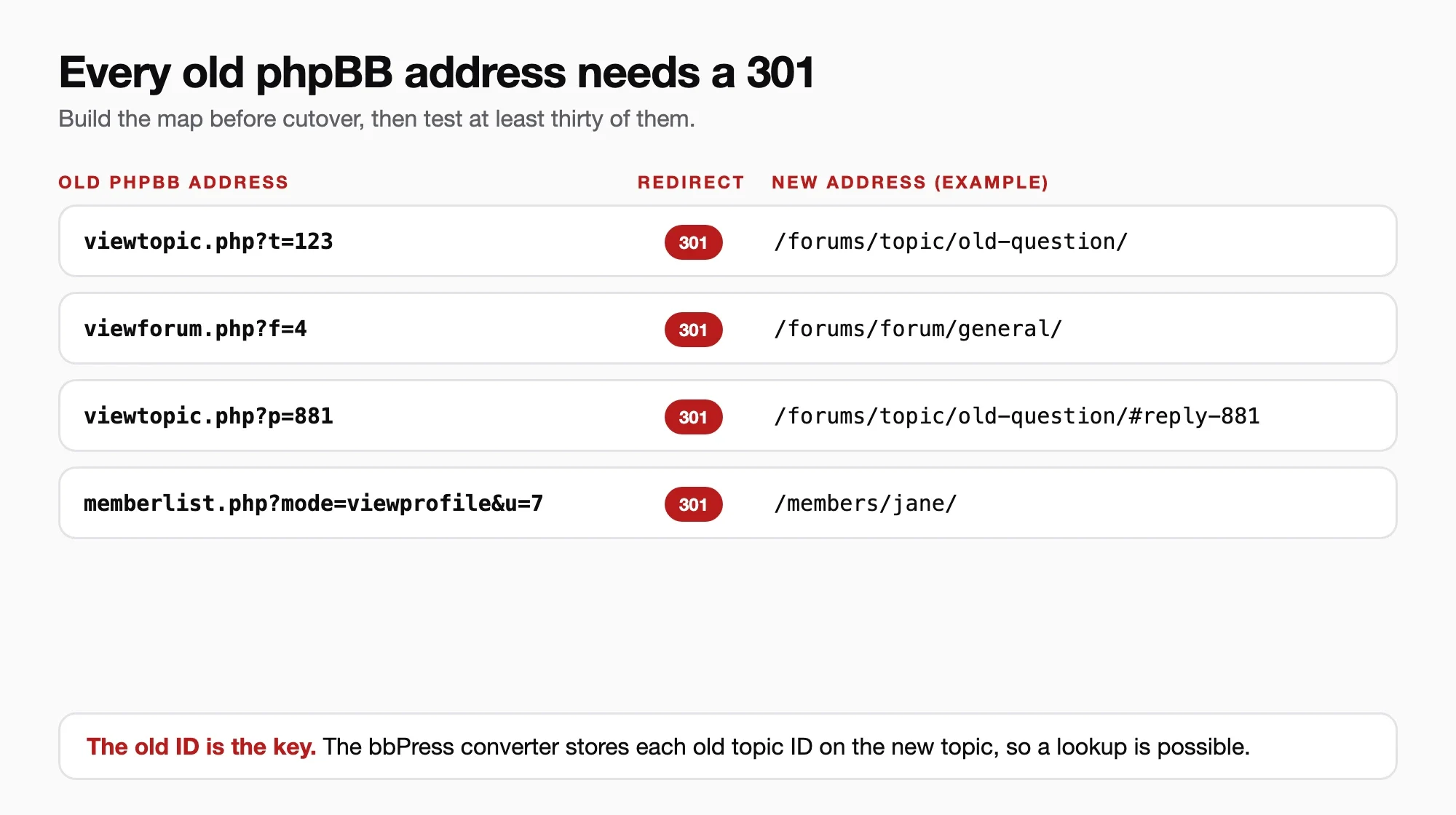Viewport: 1456px width, 815px height.
Task: Select memberlist.php?mode=viewprofile&u=7 address
Action: 314,504
